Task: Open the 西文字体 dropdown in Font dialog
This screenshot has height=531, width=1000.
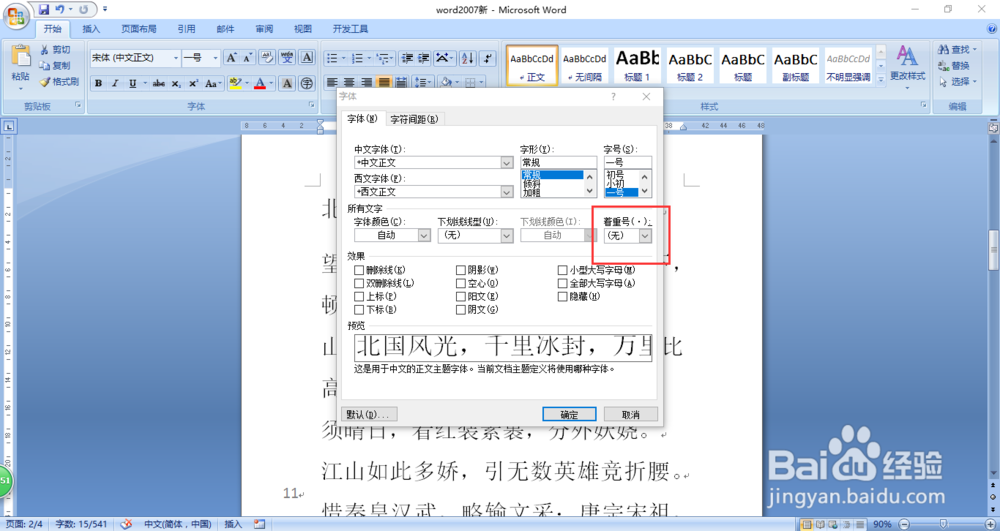Action: pos(507,191)
